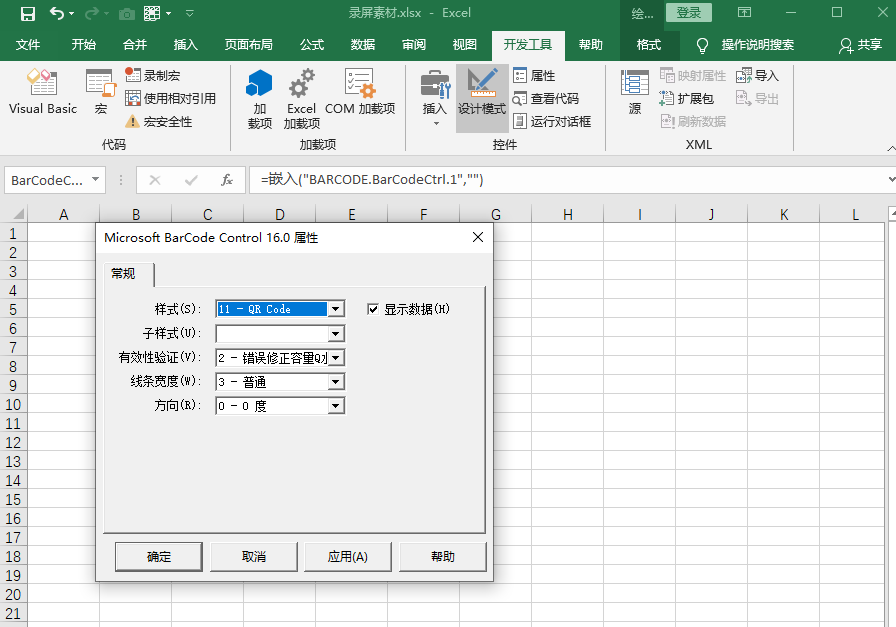Select the 常规 tab in dialog
896x627 pixels.
coord(123,274)
